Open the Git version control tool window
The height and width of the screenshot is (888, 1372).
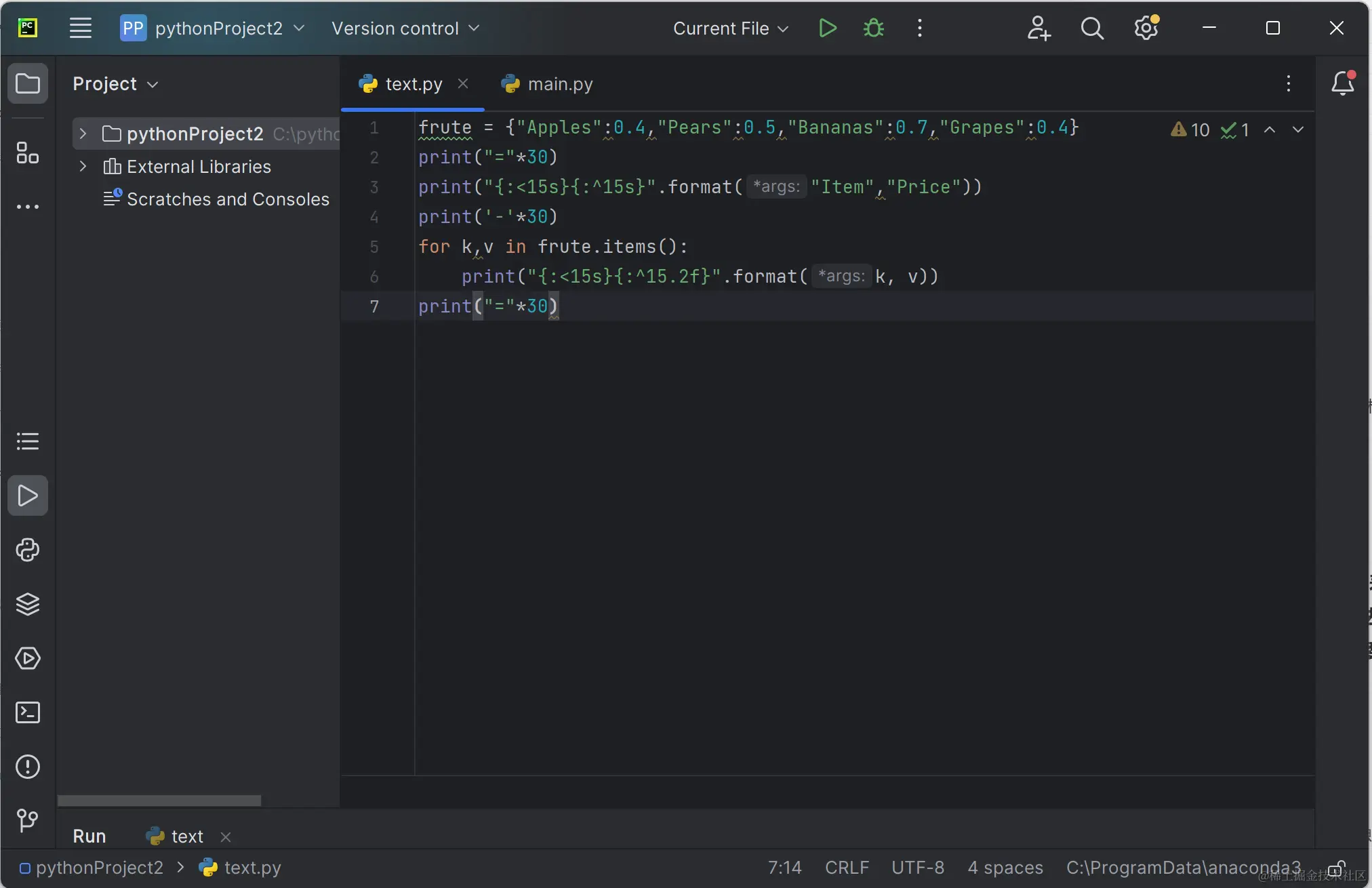pyautogui.click(x=28, y=820)
